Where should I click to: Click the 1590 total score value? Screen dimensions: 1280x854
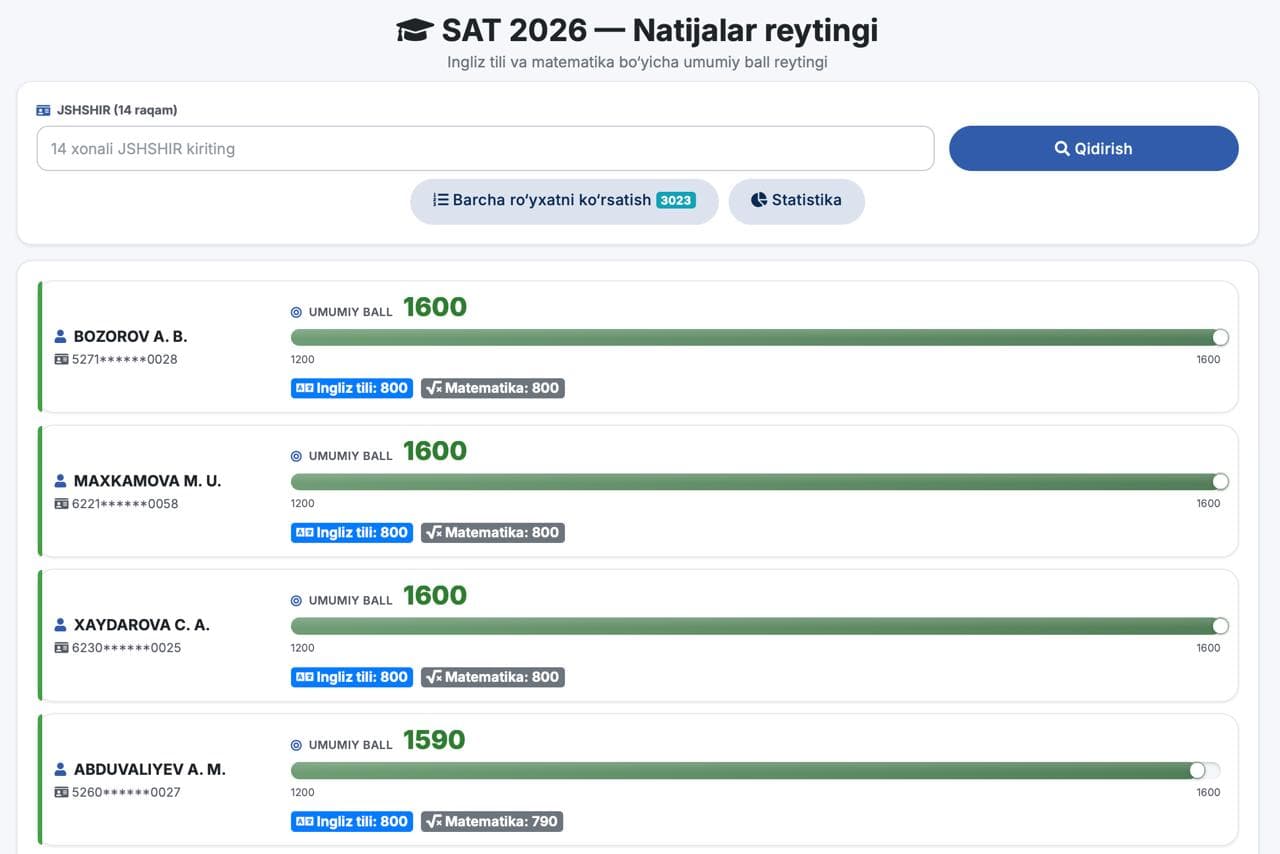[x=434, y=741]
